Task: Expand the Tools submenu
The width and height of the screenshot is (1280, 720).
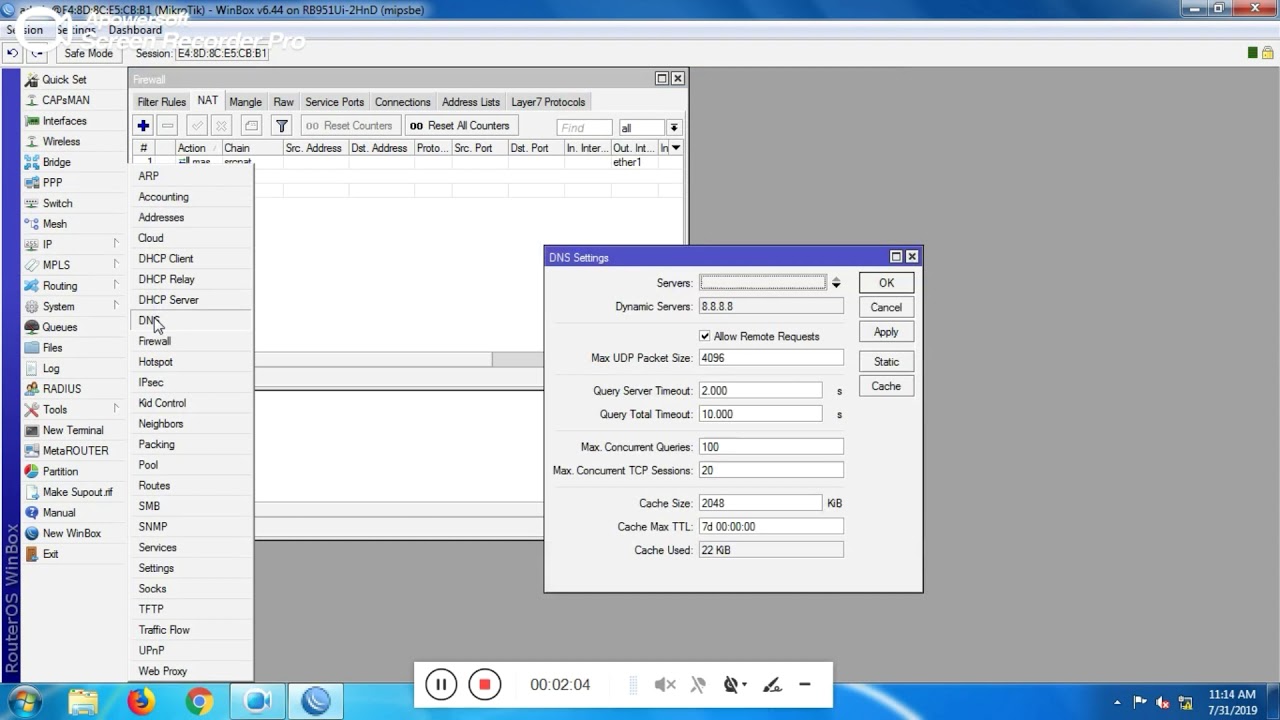Action: (115, 410)
